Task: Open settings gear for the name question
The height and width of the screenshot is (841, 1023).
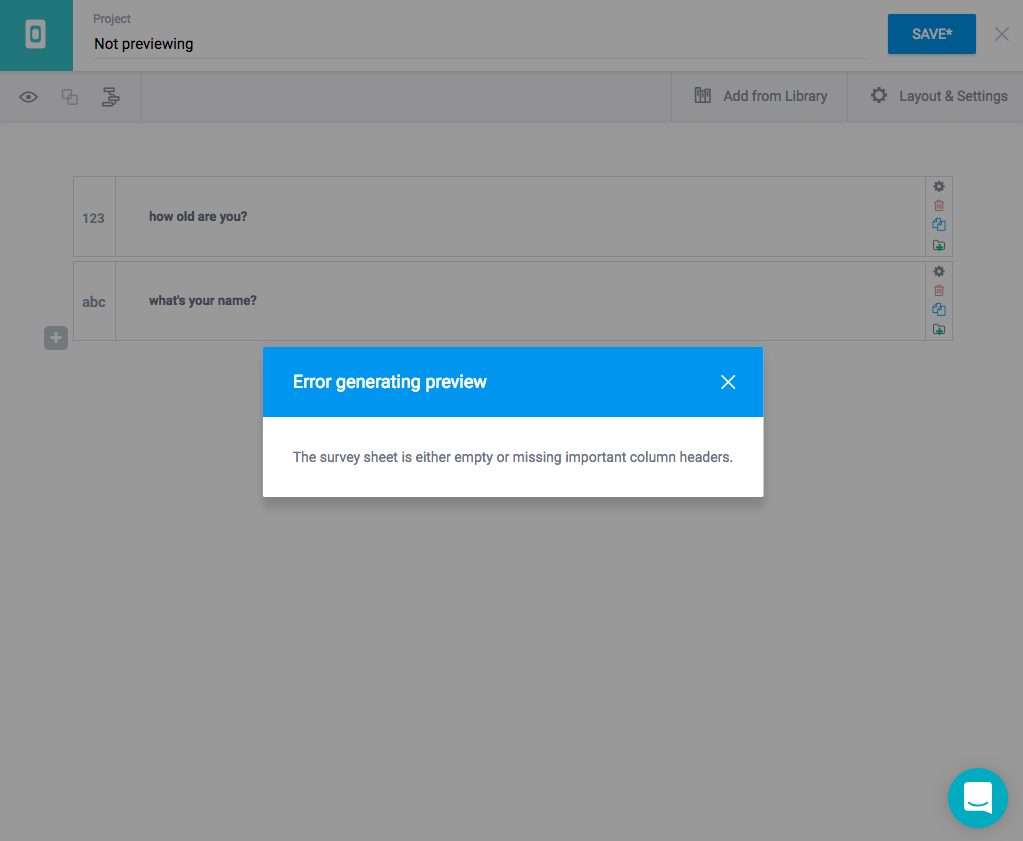Action: pos(938,271)
